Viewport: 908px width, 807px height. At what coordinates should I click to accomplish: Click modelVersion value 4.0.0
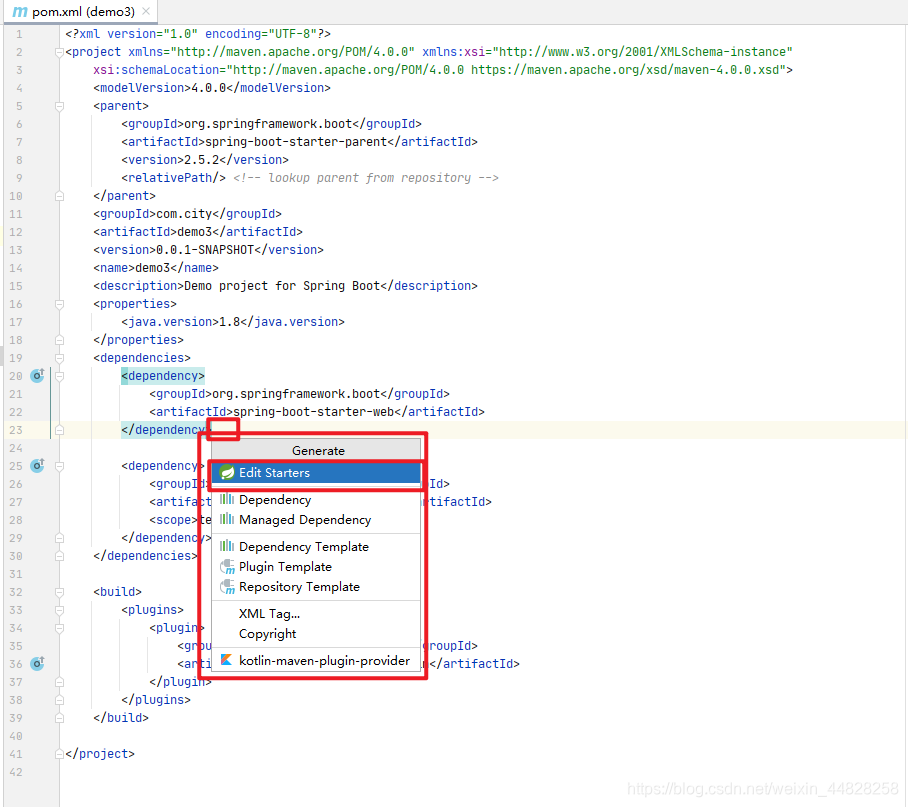click(208, 87)
